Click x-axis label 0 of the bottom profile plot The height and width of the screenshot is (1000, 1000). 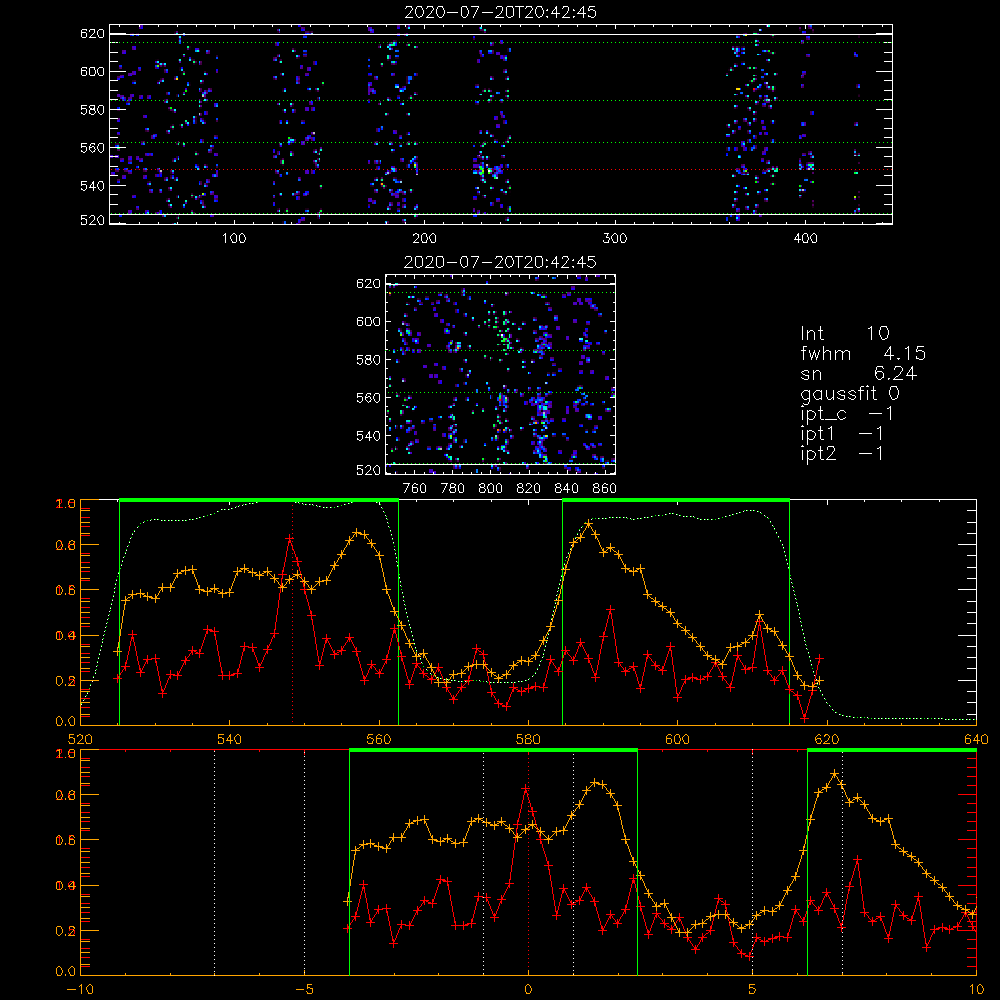(528, 989)
